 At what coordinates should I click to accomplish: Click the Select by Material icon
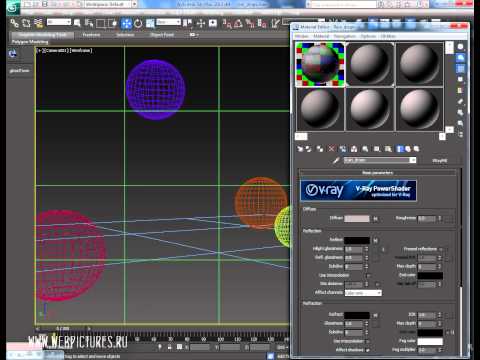[461, 123]
